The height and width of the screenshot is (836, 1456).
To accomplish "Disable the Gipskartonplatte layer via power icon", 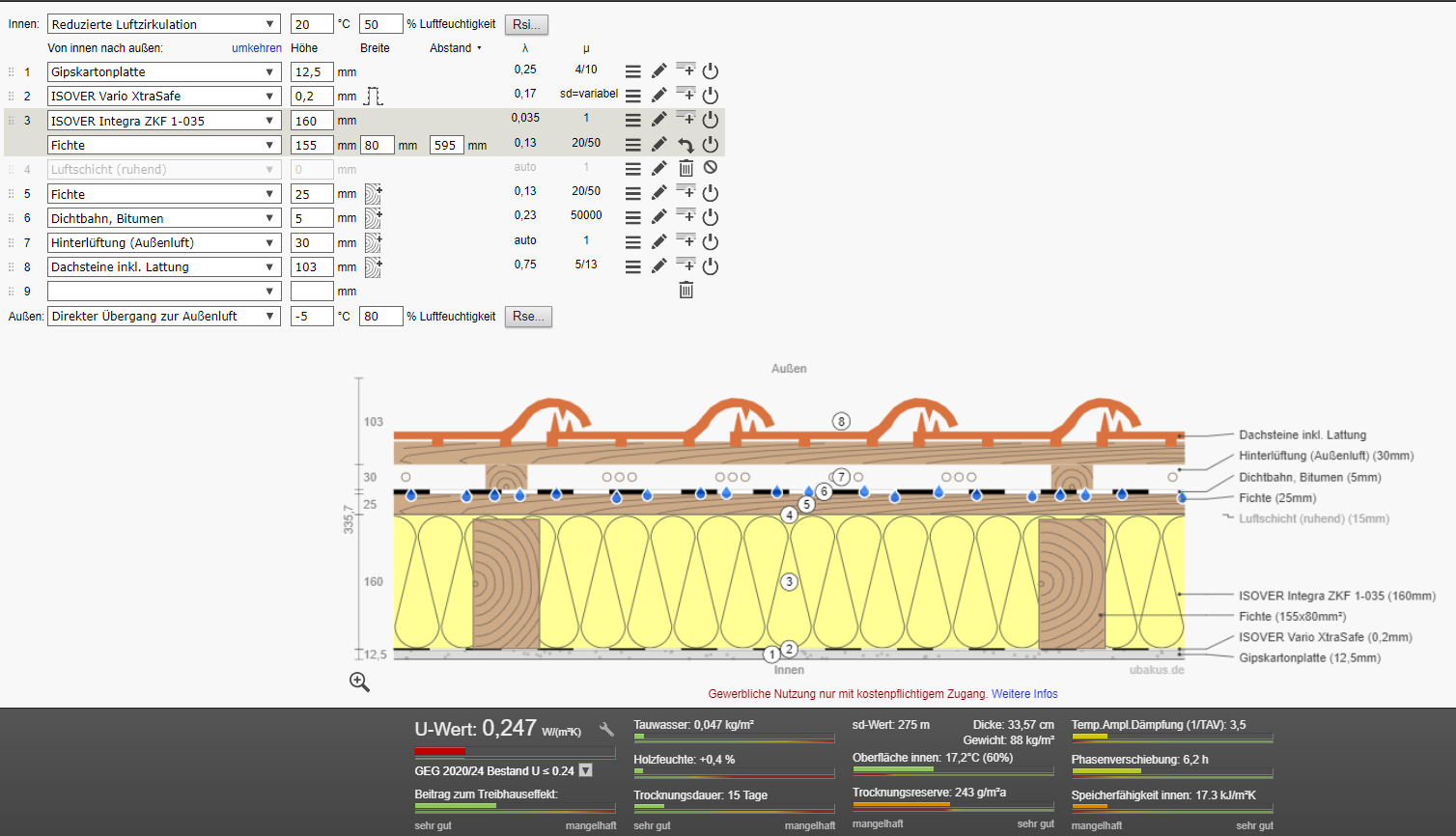I will pos(711,70).
